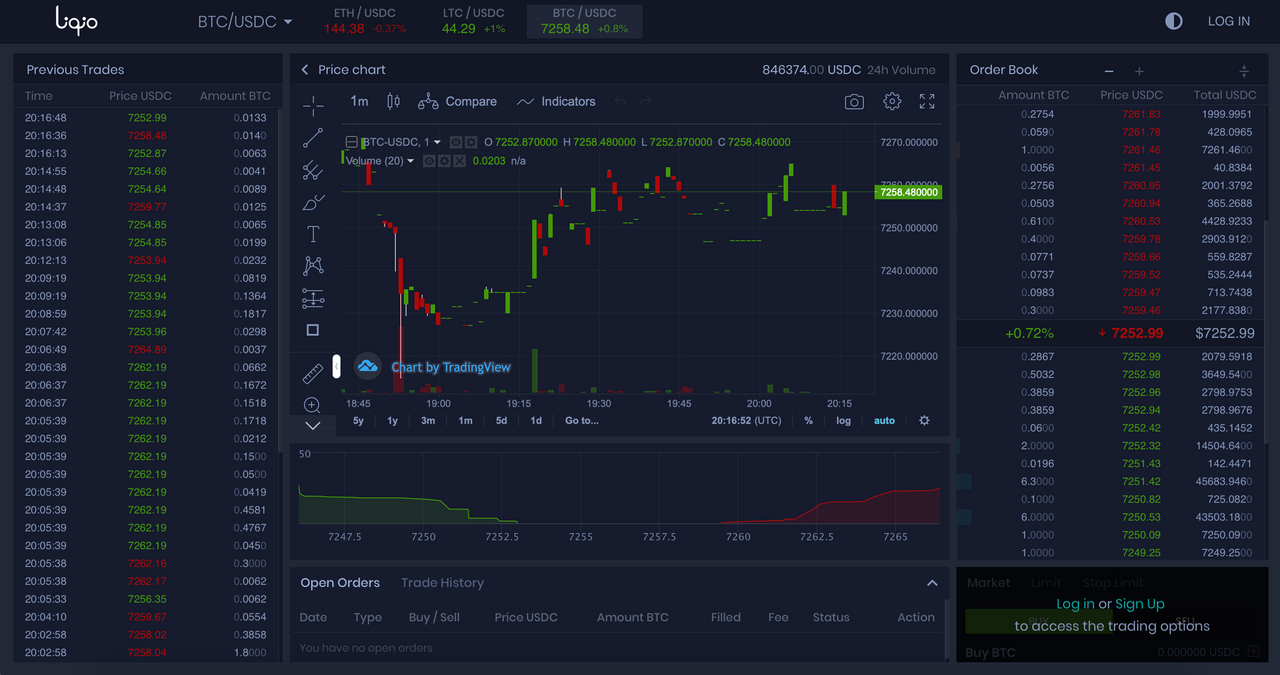Enter fullscreen chart mode
This screenshot has width=1280, height=675.
tap(927, 102)
